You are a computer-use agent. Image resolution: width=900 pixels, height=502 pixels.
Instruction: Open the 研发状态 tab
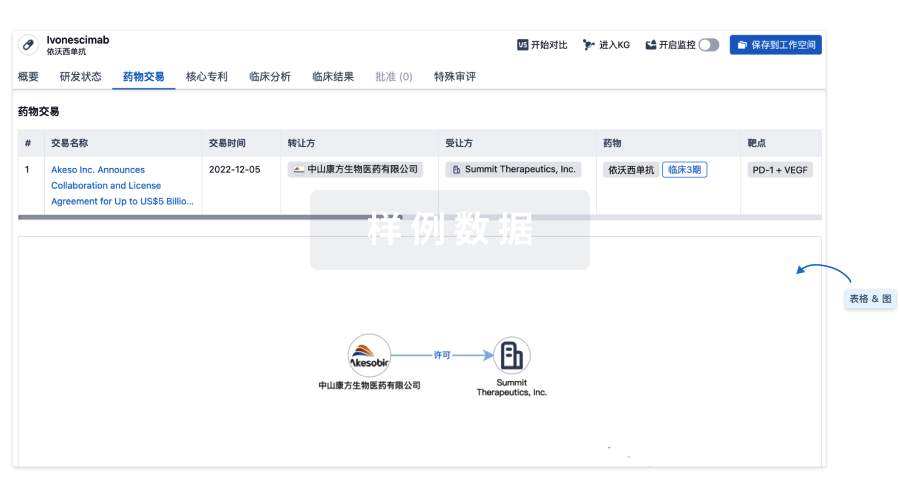[x=80, y=77]
